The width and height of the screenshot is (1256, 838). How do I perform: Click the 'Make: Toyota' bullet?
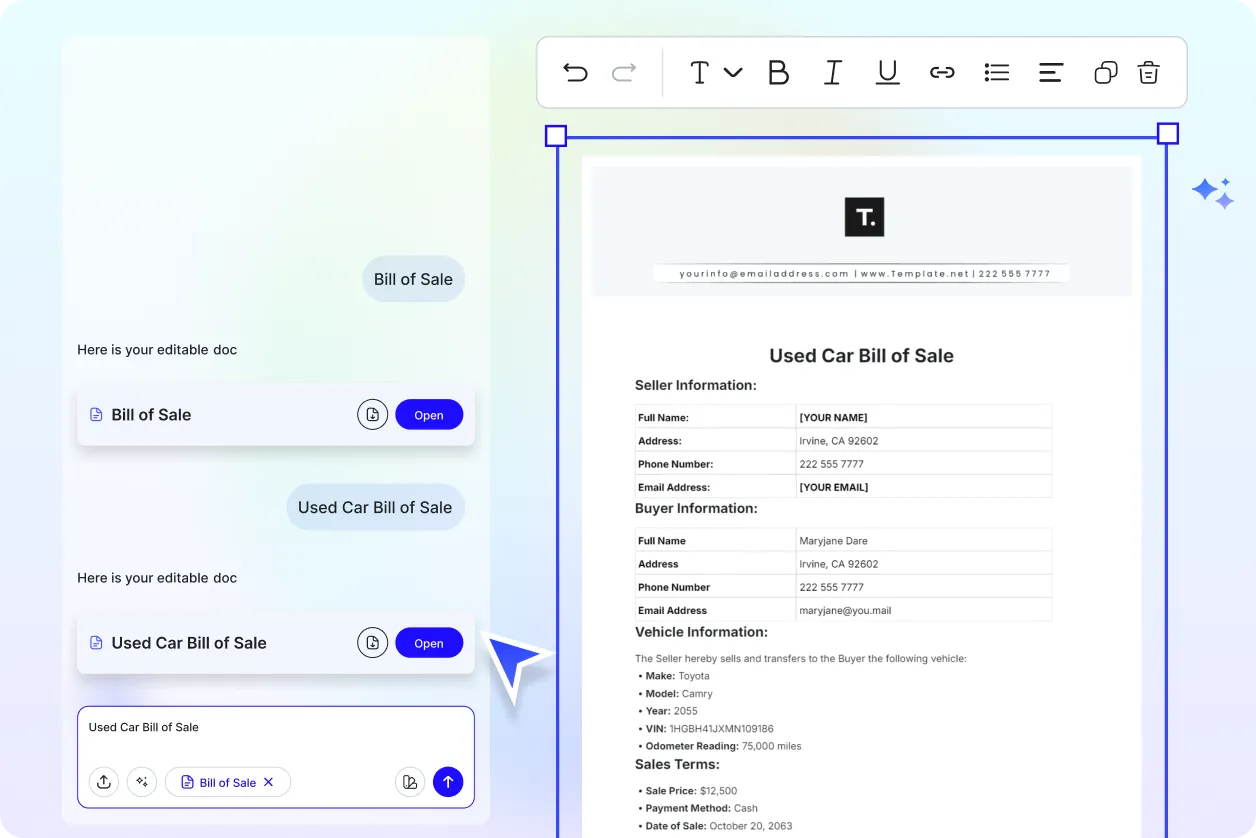[x=674, y=676]
